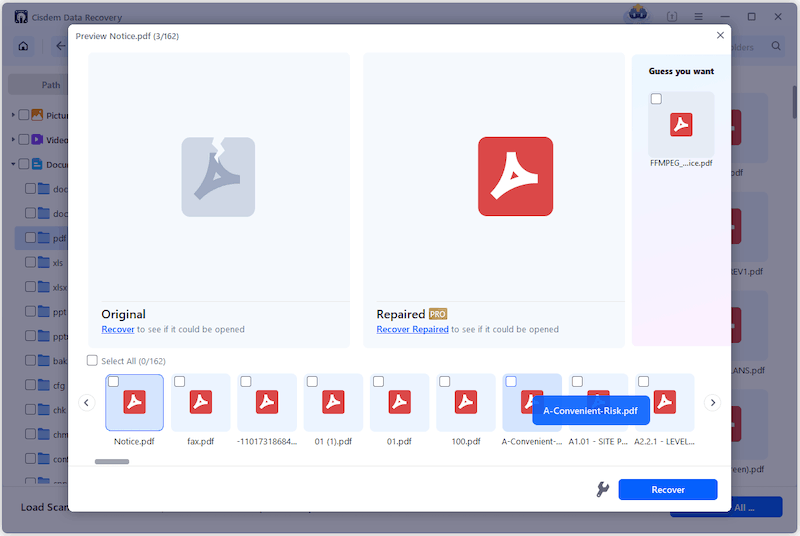Tick the checkbox on 01.pdf thumbnail
The width and height of the screenshot is (800, 536).
point(379,381)
